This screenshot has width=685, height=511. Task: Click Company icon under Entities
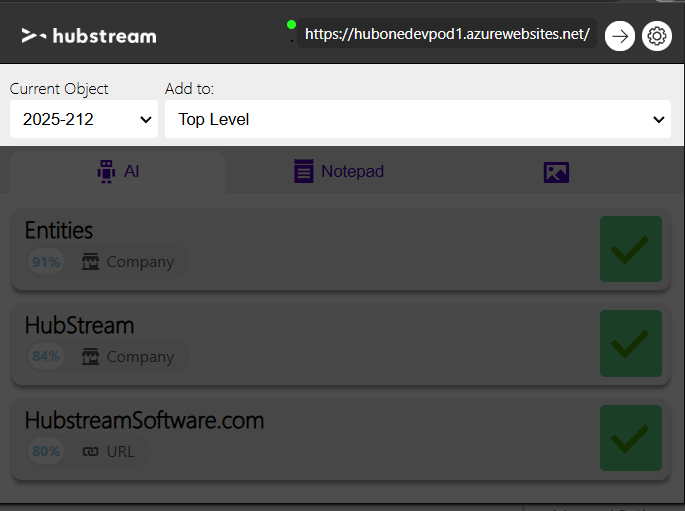tap(91, 262)
